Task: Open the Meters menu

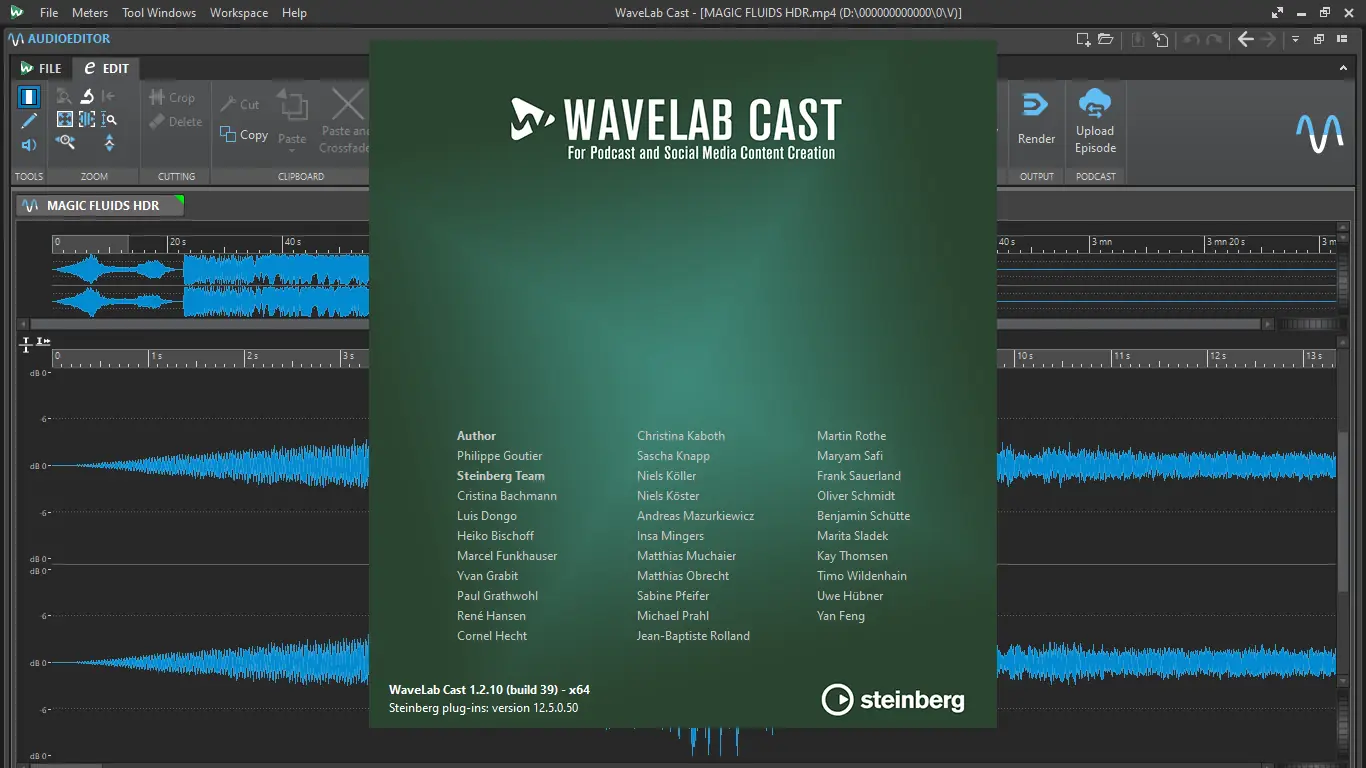Action: (x=90, y=13)
